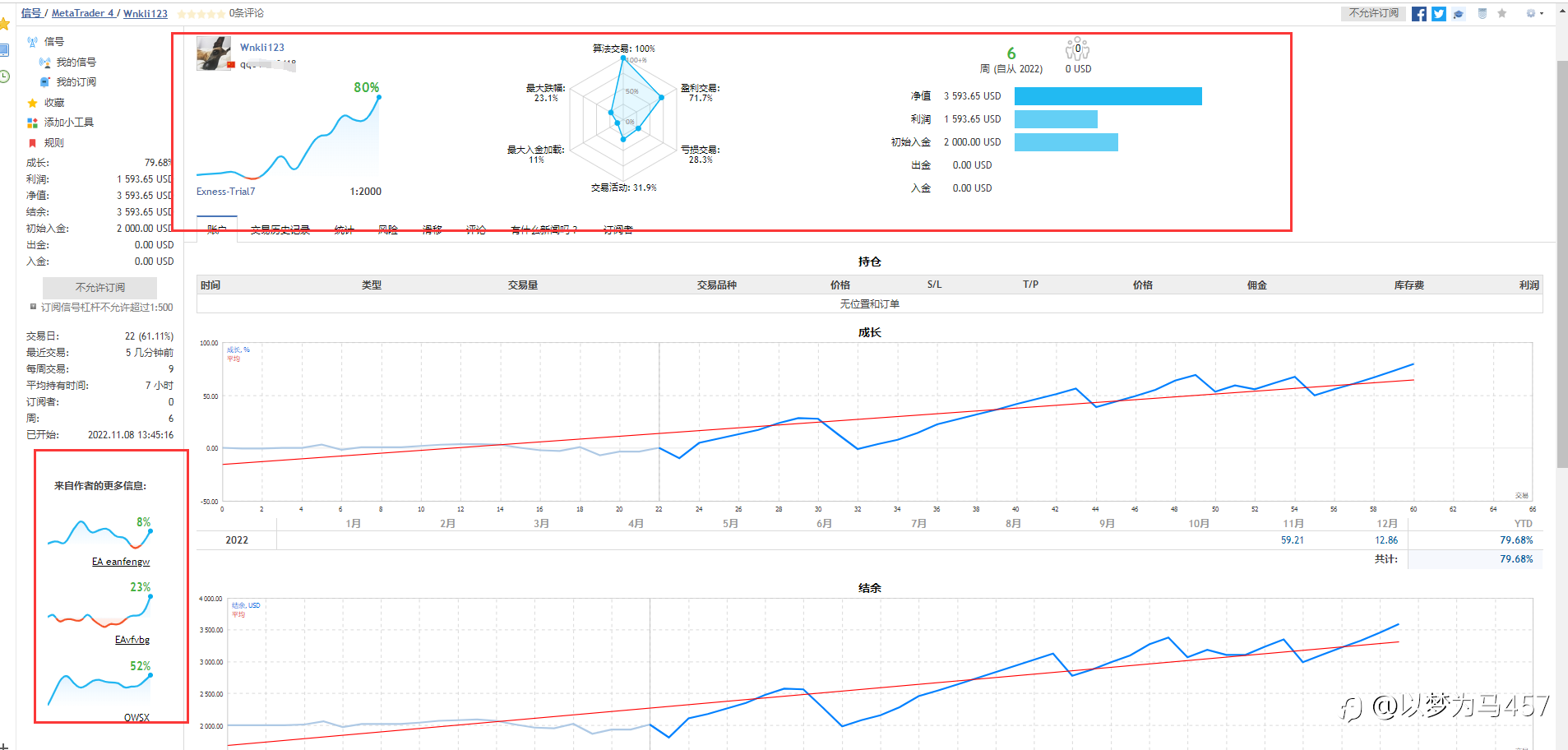Screen dimensions: 1568x750
Task: Add the signal to favorites with the star icon
Action: tap(1502, 13)
